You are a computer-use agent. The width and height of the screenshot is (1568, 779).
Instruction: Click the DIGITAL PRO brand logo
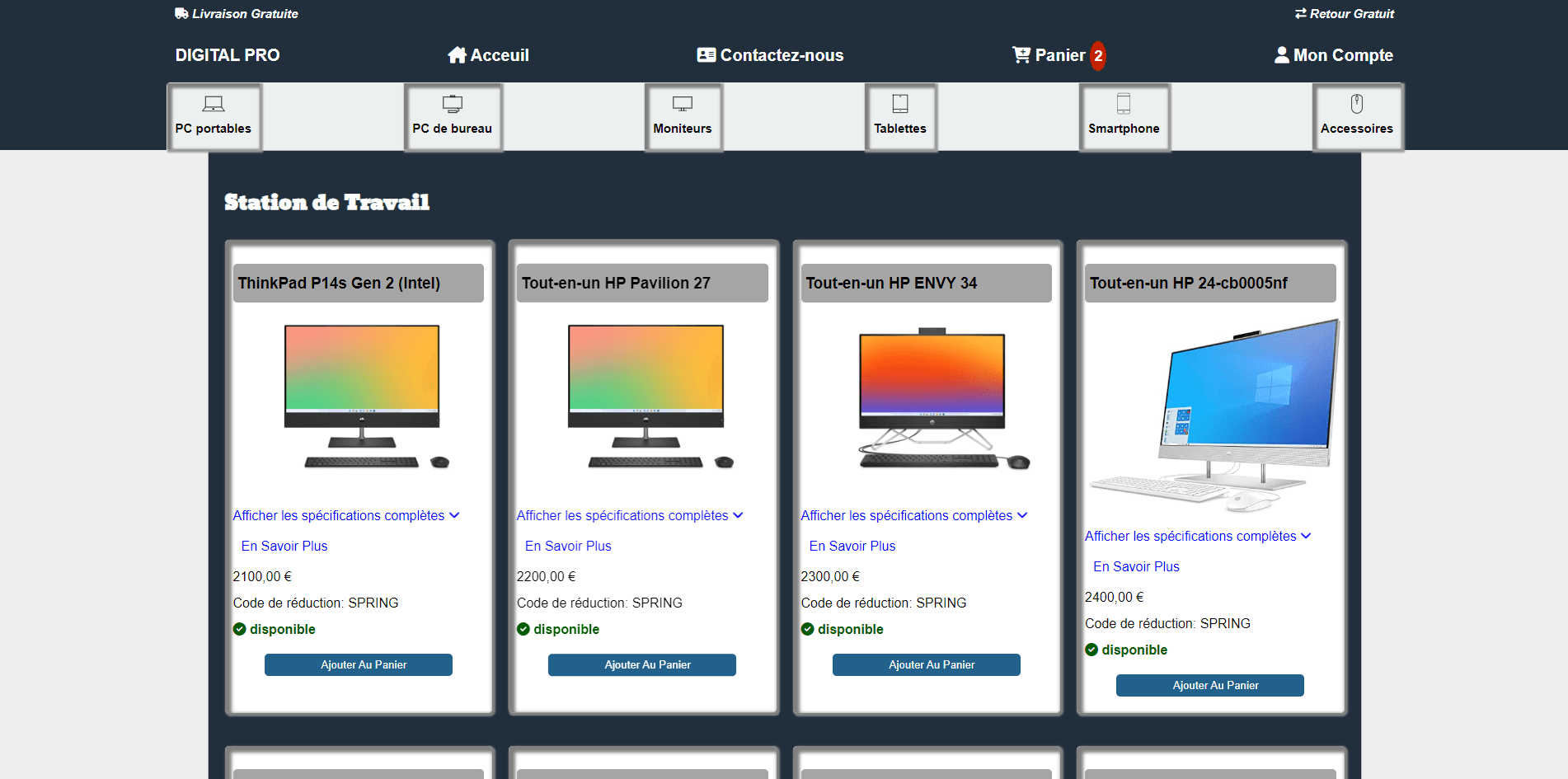(x=228, y=55)
